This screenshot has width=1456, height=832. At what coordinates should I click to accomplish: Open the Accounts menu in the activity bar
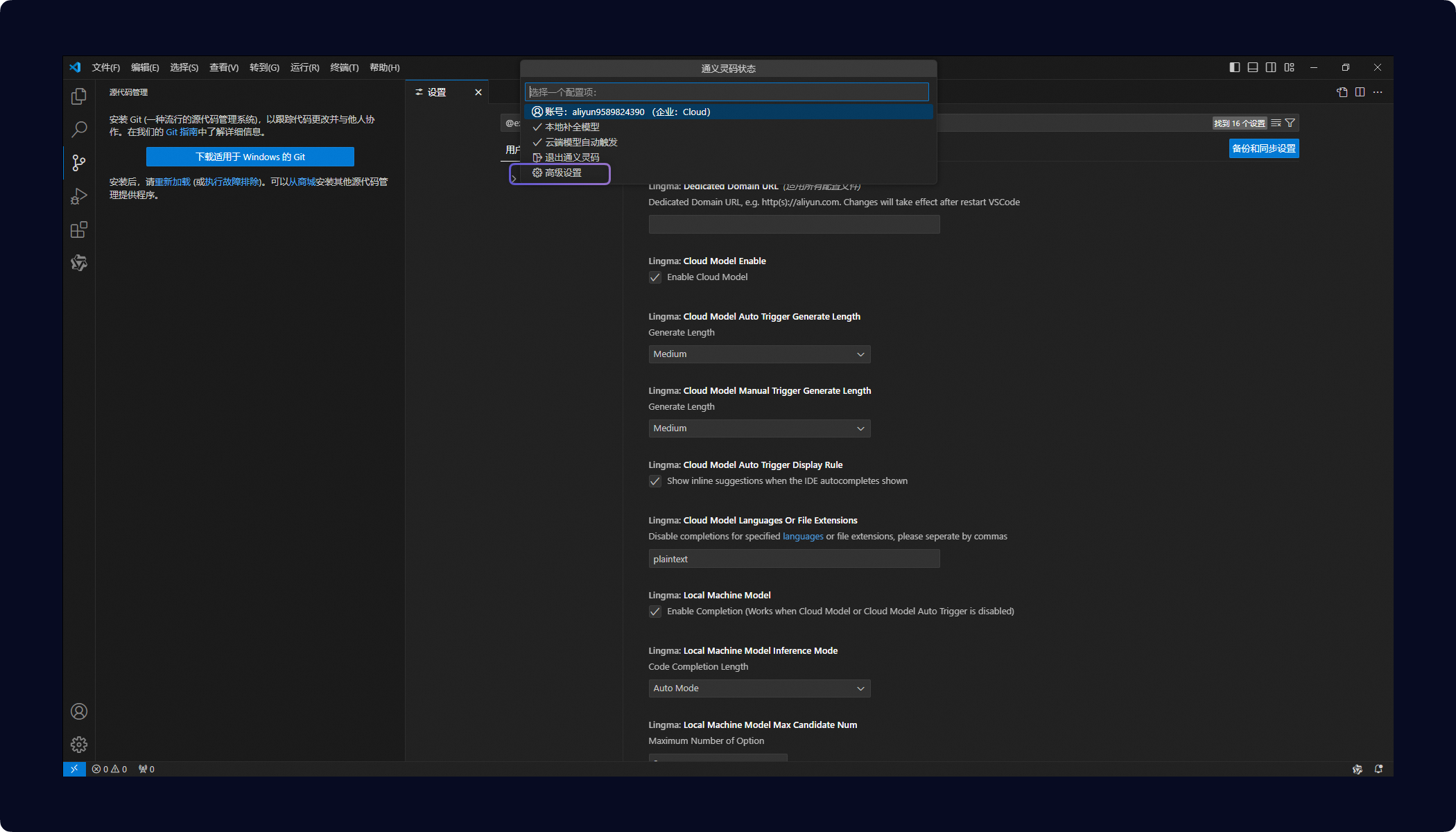(79, 711)
